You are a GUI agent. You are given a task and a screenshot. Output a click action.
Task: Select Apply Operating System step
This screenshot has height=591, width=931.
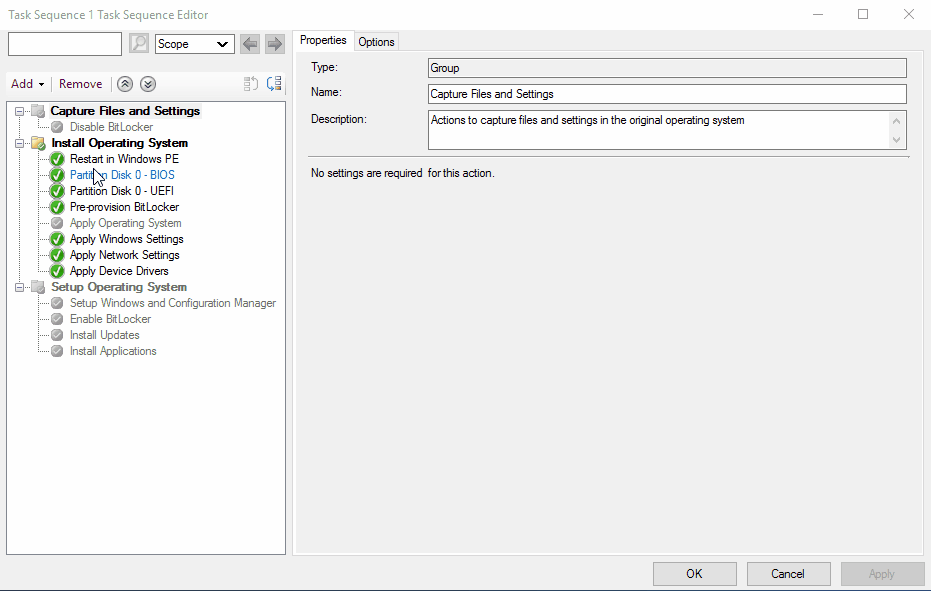pyautogui.click(x=125, y=223)
